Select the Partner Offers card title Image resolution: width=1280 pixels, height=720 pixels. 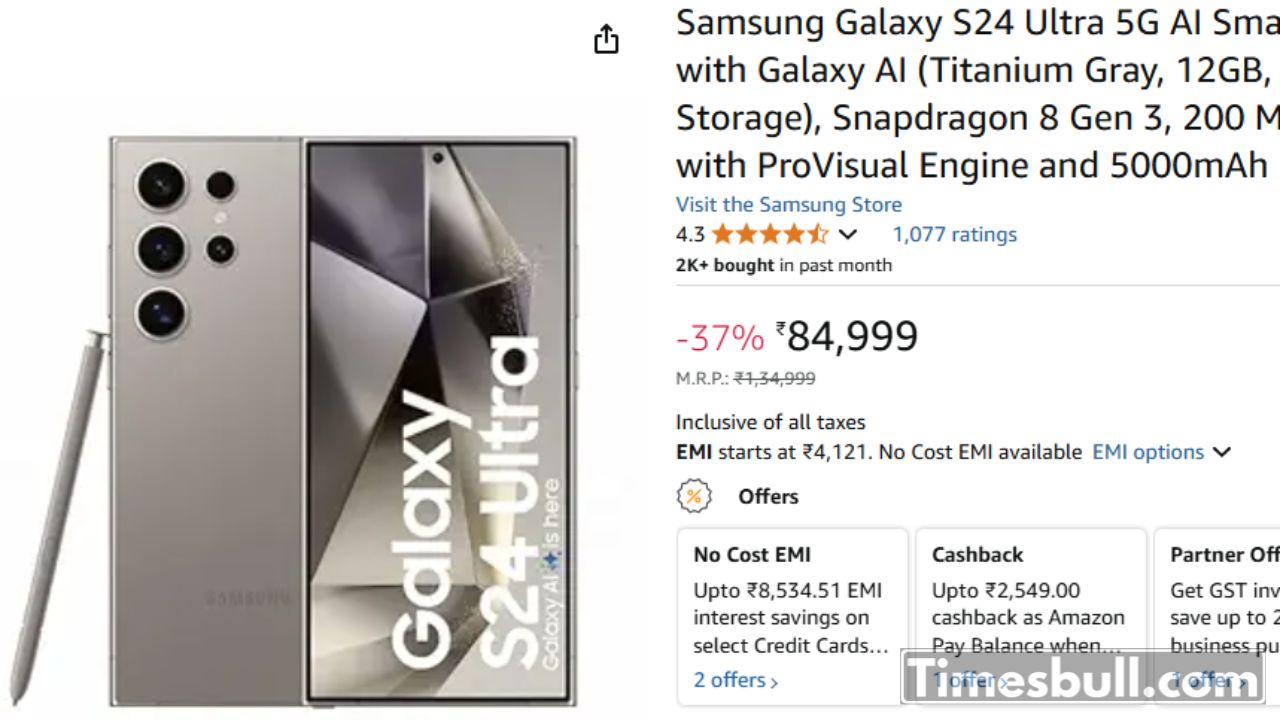click(x=1224, y=555)
